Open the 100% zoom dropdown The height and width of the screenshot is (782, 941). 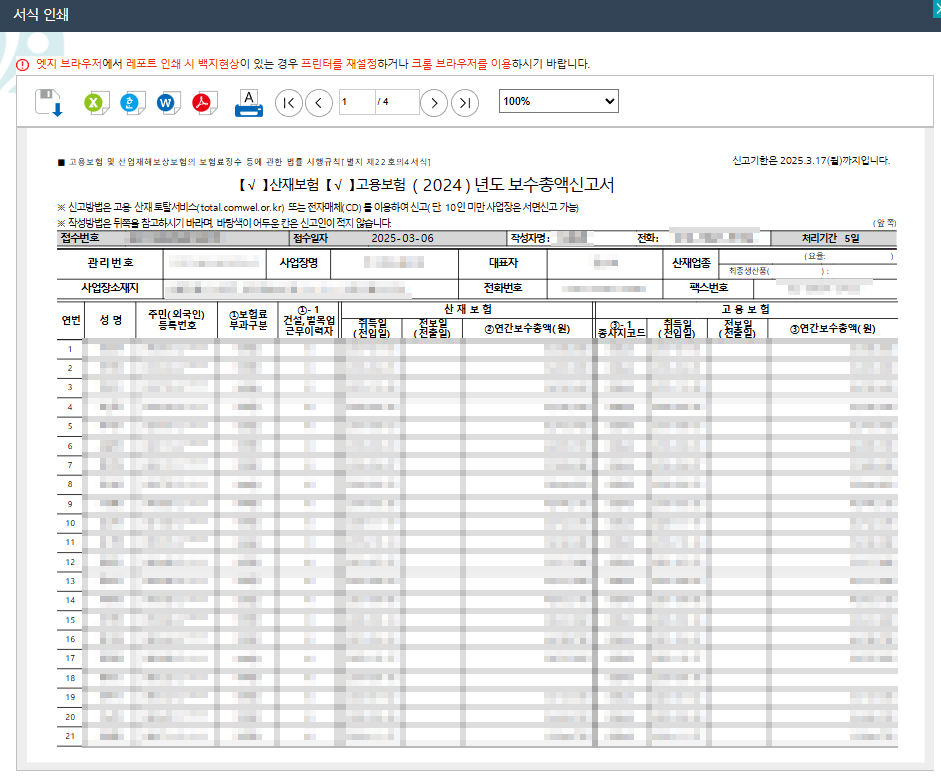click(558, 101)
